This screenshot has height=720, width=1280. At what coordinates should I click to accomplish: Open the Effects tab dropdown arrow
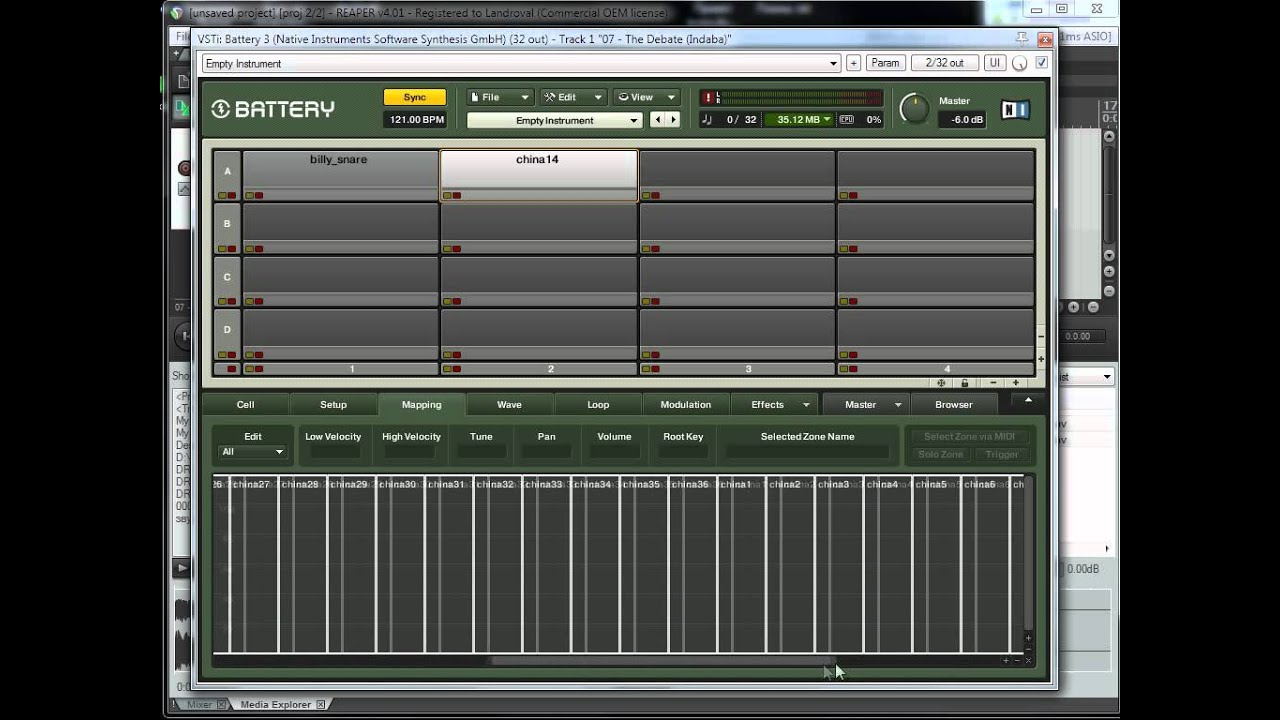(806, 405)
